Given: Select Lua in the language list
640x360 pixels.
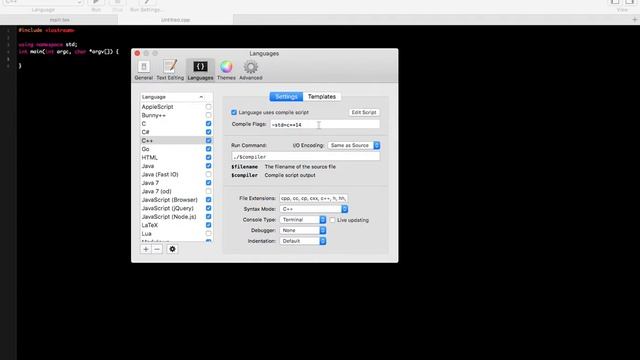Looking at the screenshot, I should (147, 234).
